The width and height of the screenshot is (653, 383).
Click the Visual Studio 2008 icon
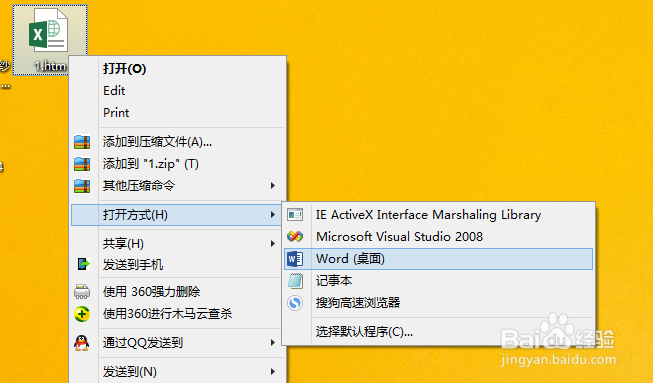[295, 236]
